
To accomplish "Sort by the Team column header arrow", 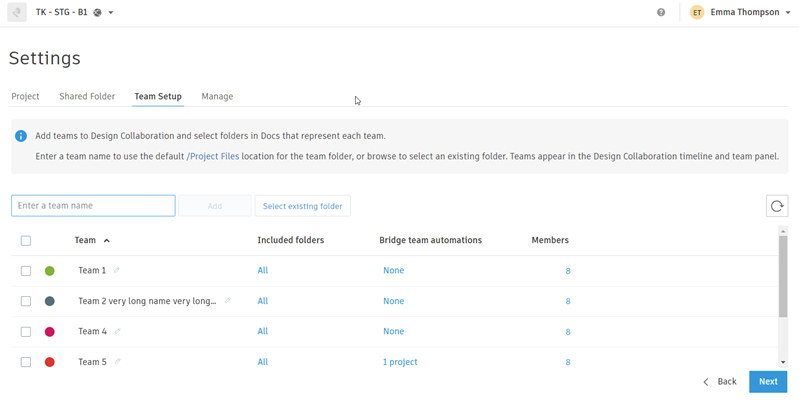I will tap(107, 240).
